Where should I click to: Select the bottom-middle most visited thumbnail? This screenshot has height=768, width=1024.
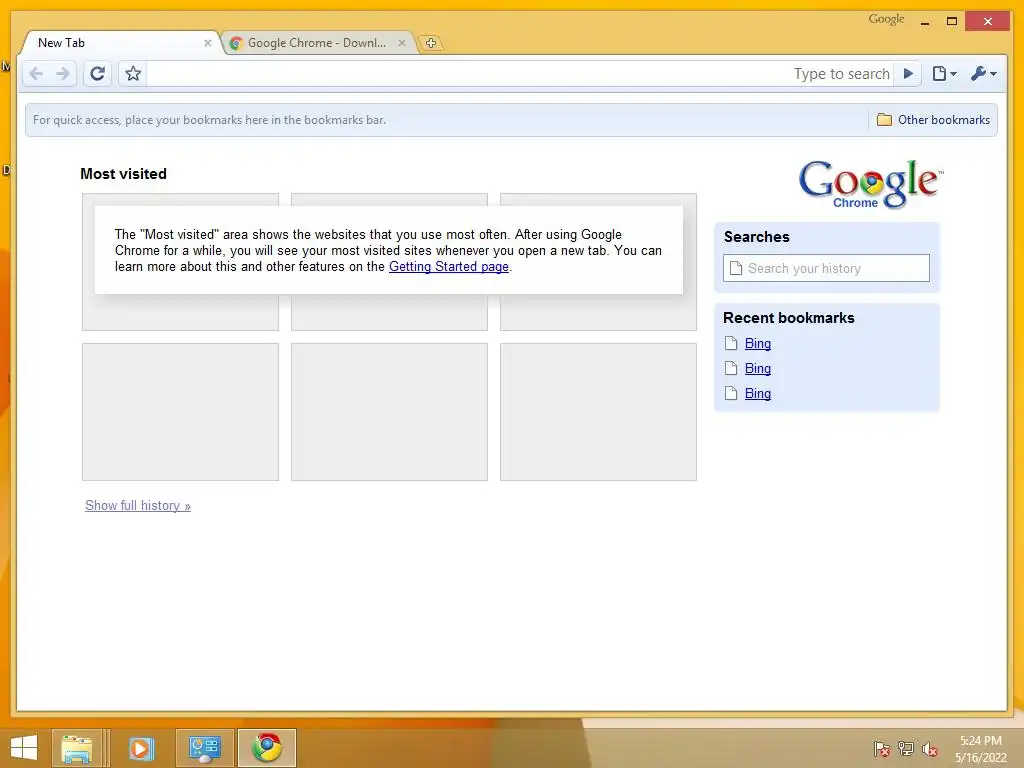pos(389,412)
